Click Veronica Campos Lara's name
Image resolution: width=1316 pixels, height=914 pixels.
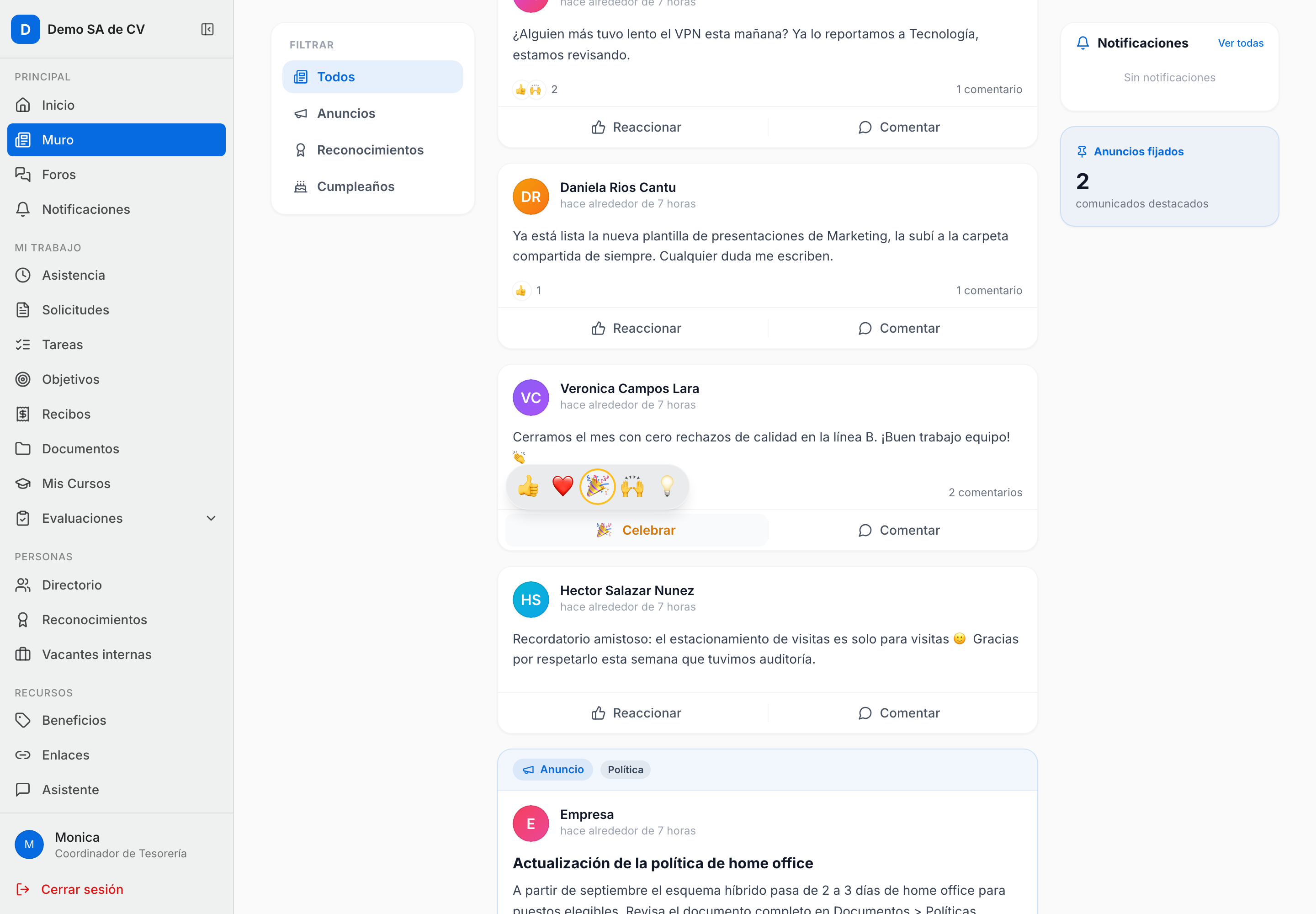pyautogui.click(x=629, y=388)
